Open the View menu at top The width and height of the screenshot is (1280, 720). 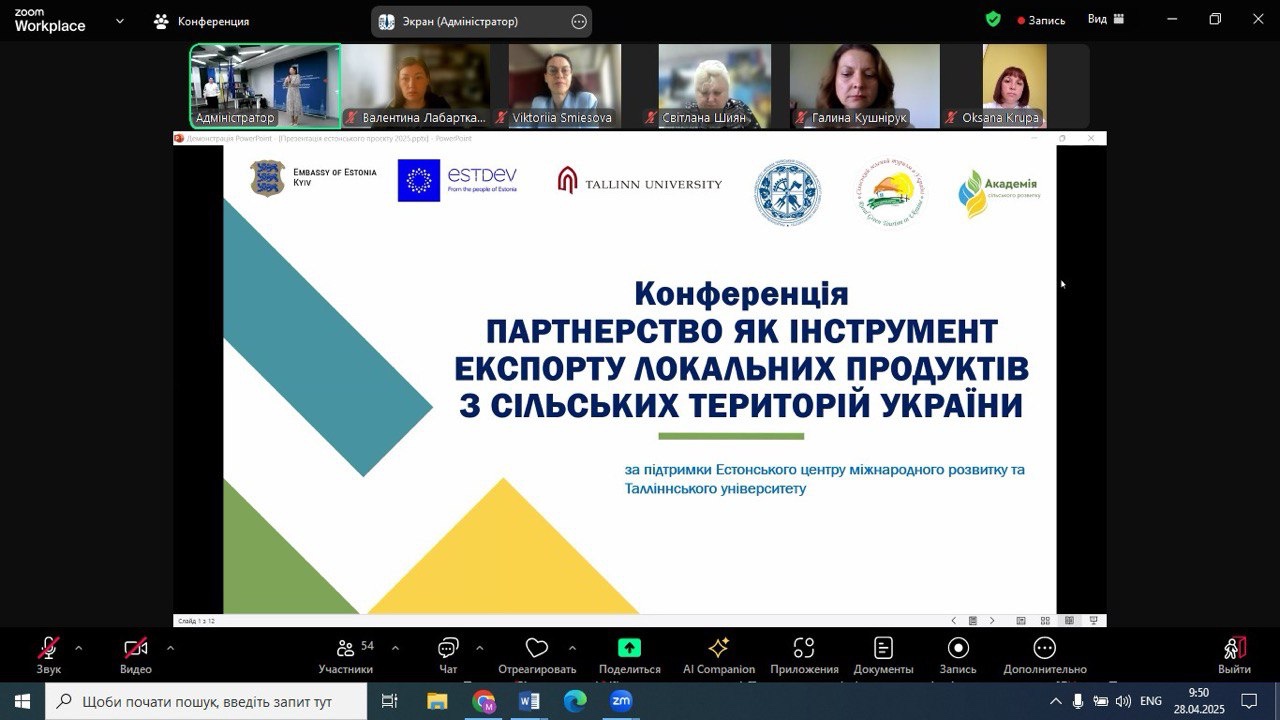(1105, 20)
